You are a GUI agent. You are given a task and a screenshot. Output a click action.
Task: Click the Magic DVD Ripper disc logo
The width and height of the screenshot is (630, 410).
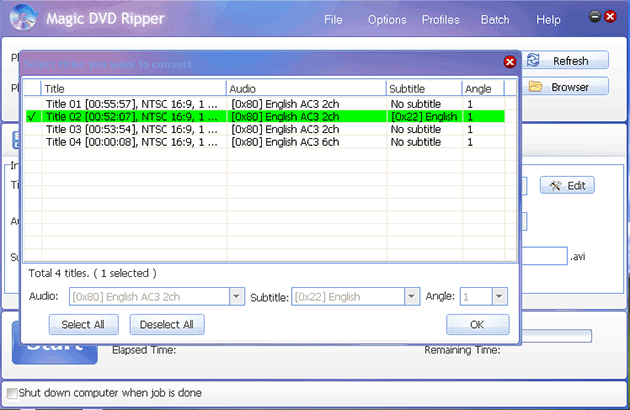click(23, 17)
